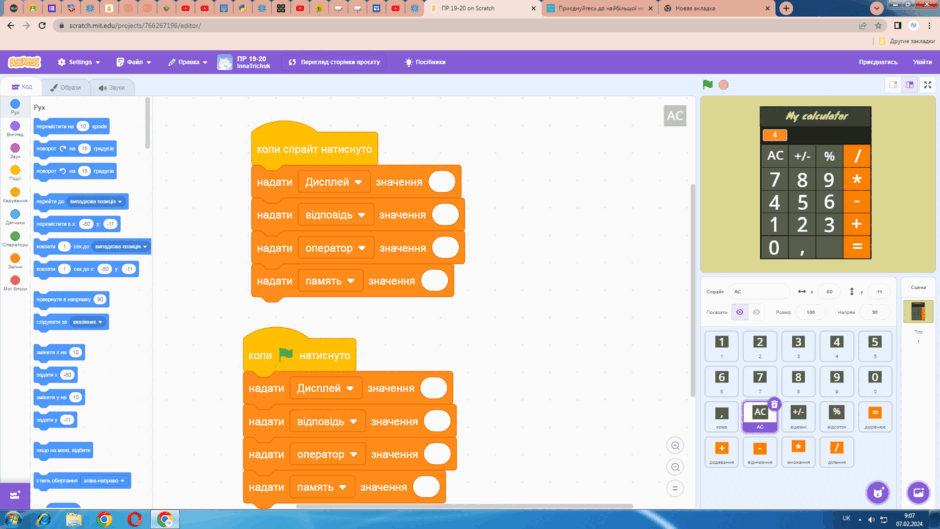Click Приєднатись link
This screenshot has height=529, width=940.
coord(878,62)
